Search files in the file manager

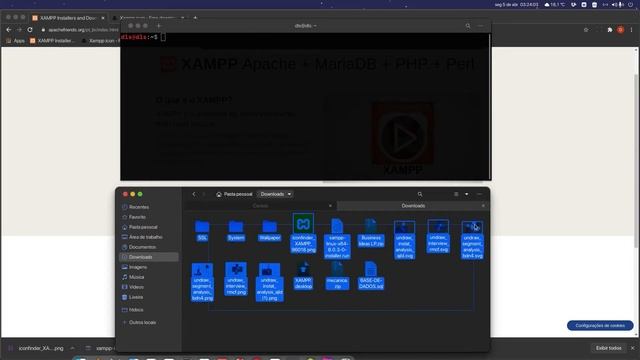pos(420,194)
